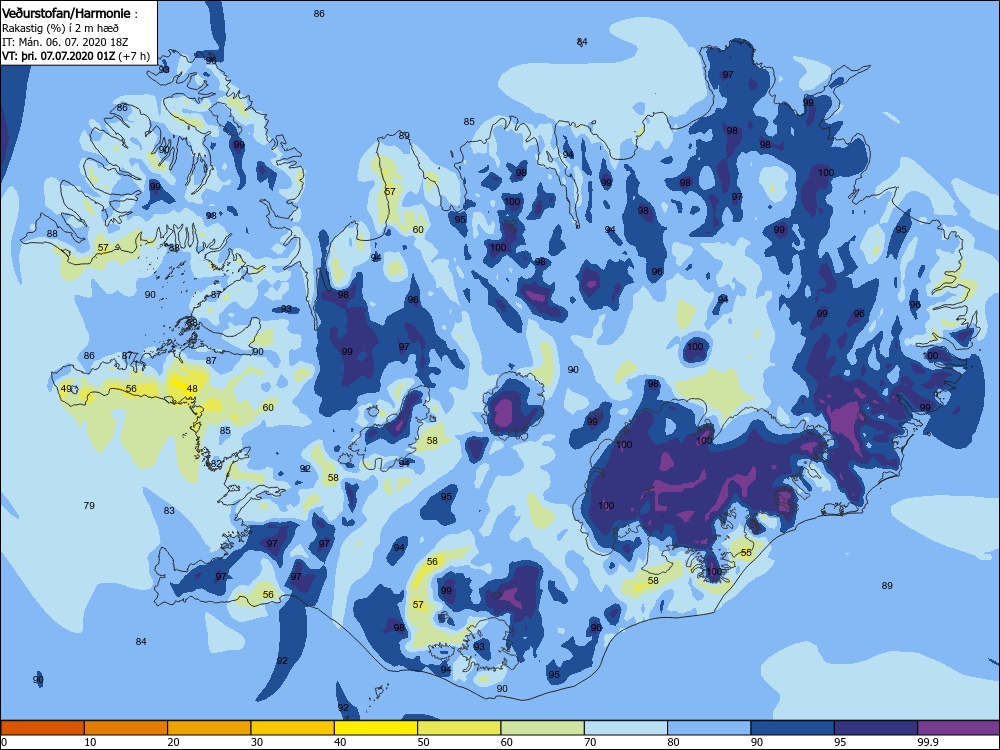Click the humidity value '48' on the map
This screenshot has width=1000, height=750.
192,388
